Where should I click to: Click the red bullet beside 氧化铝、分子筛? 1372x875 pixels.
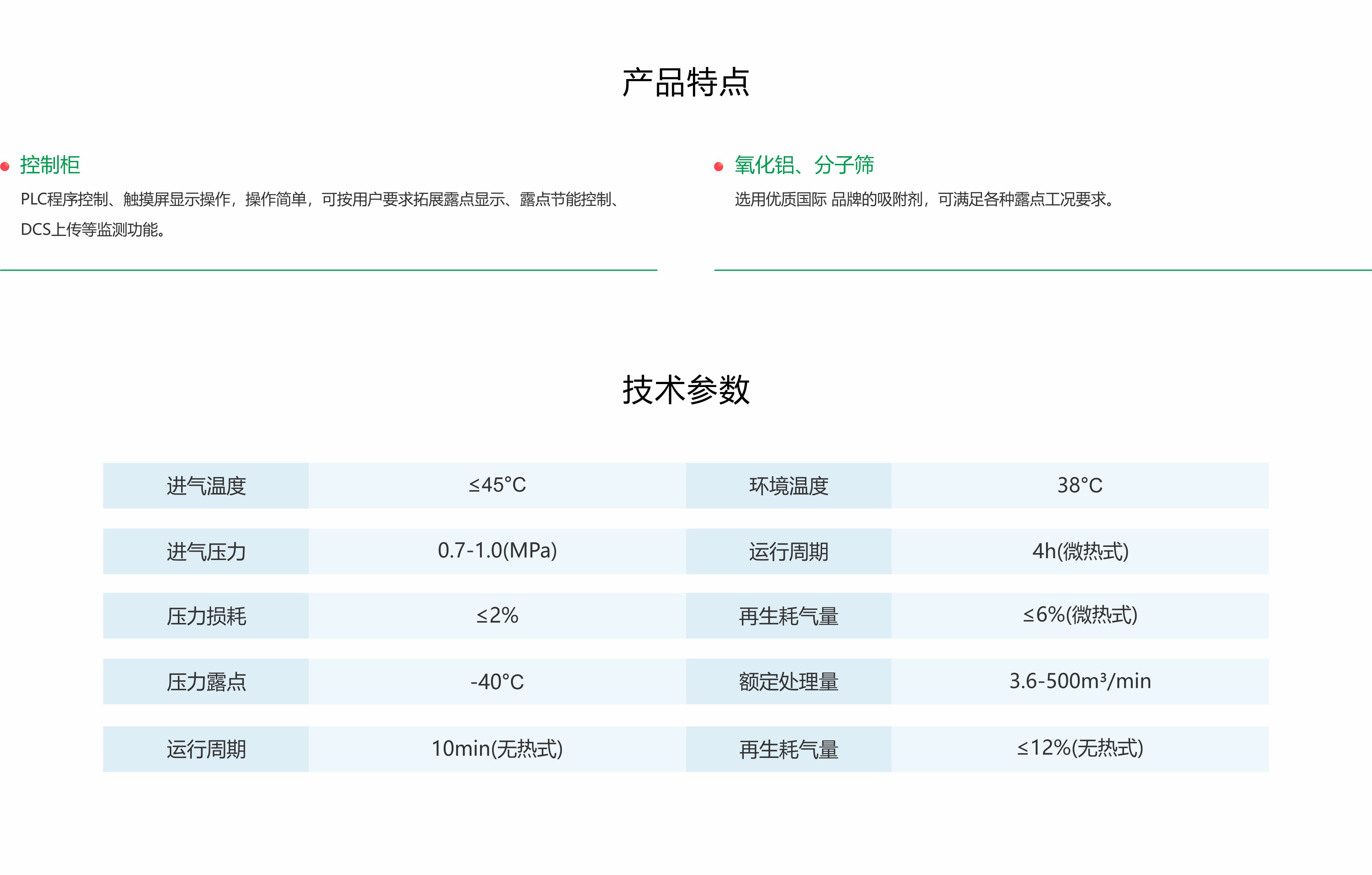click(719, 166)
